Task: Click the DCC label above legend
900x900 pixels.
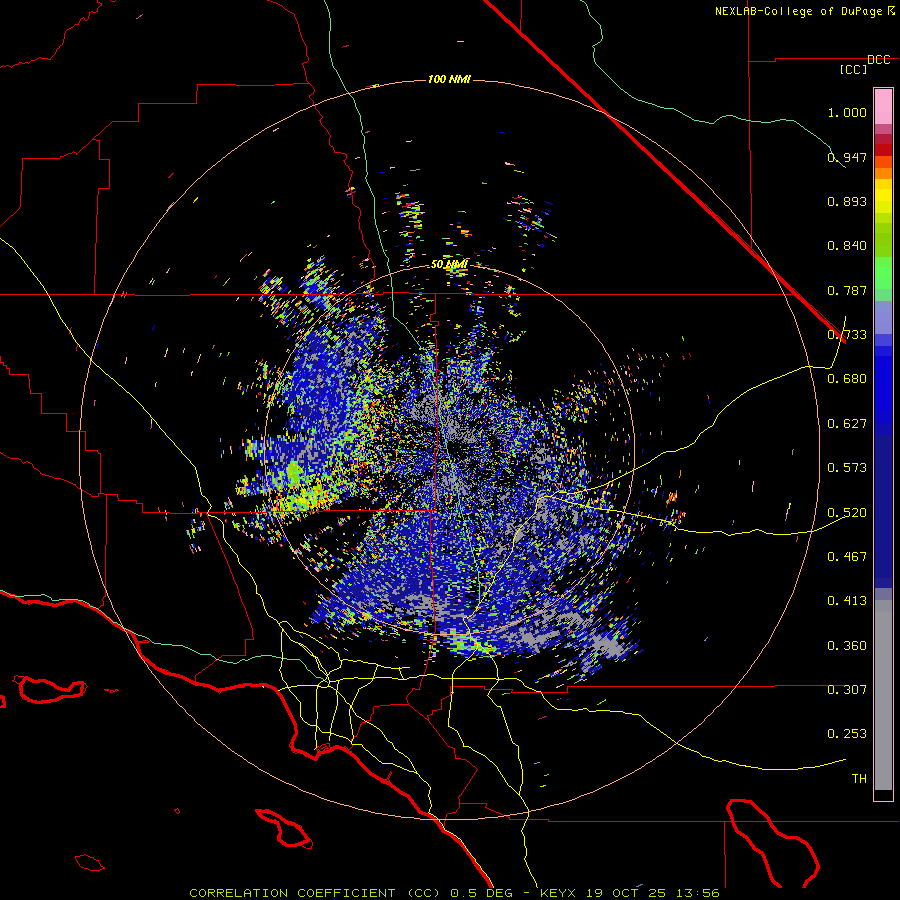Action: pyautogui.click(x=879, y=60)
